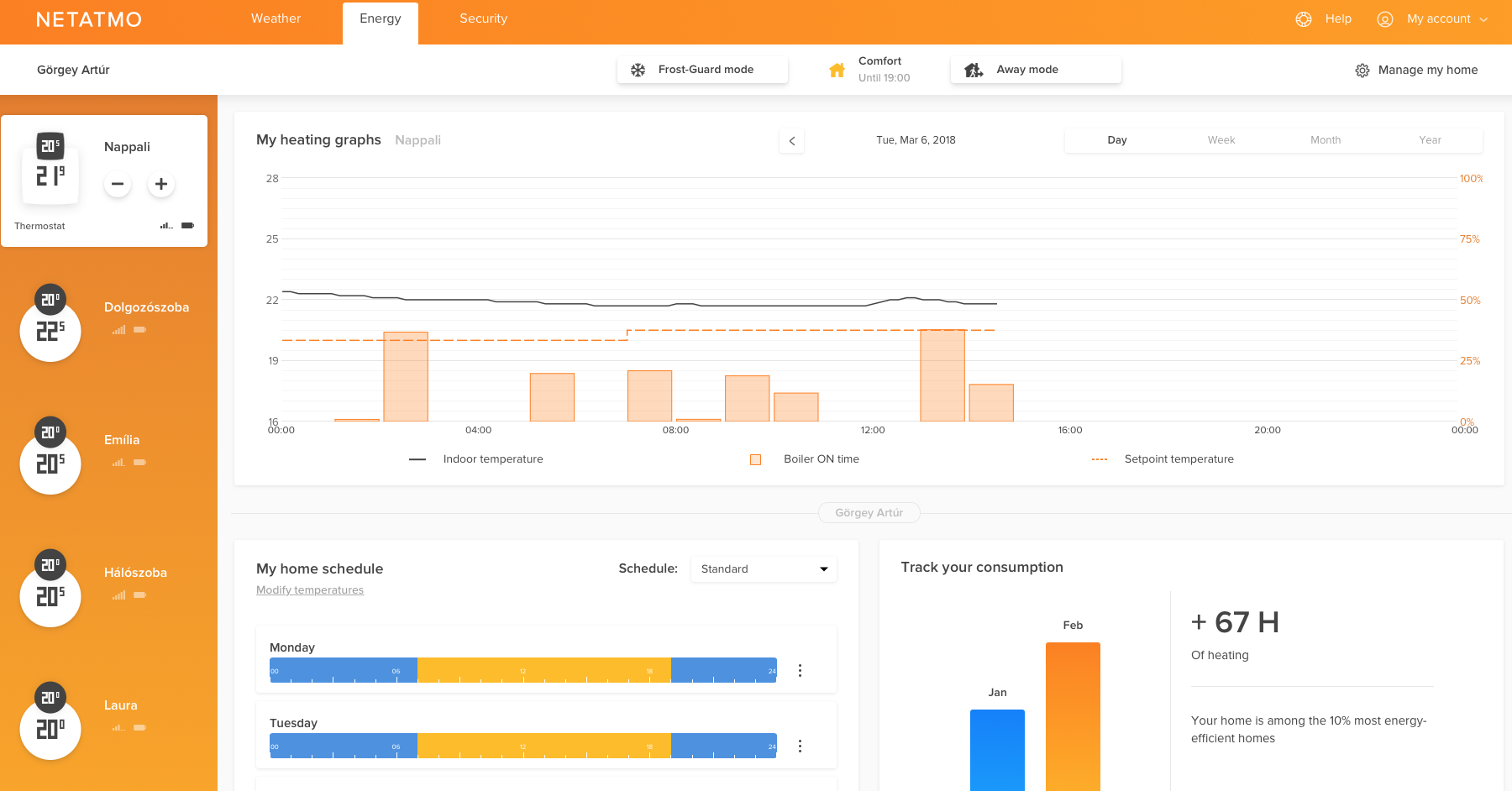Switch graph to Year view

1430,140
